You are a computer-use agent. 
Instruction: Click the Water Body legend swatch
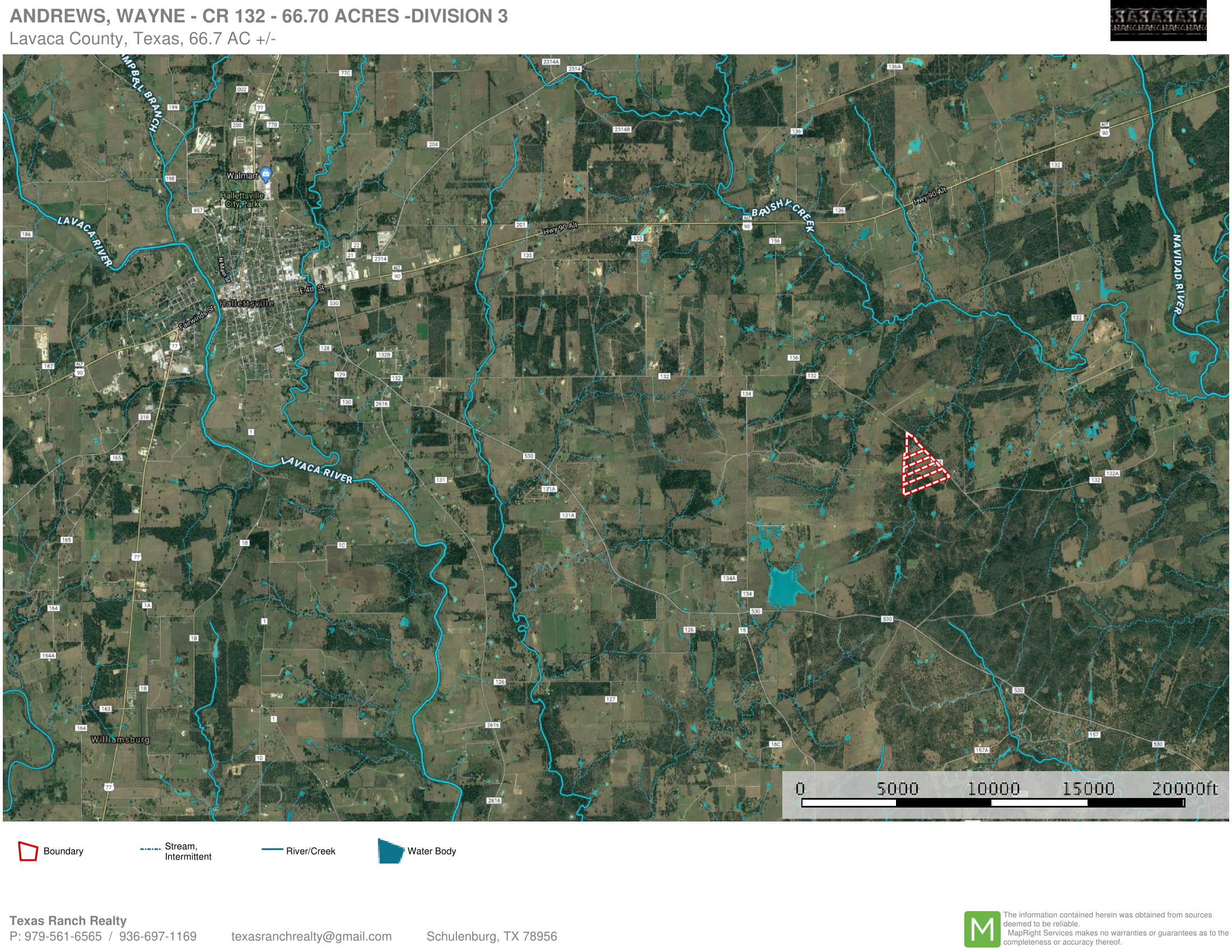click(390, 851)
